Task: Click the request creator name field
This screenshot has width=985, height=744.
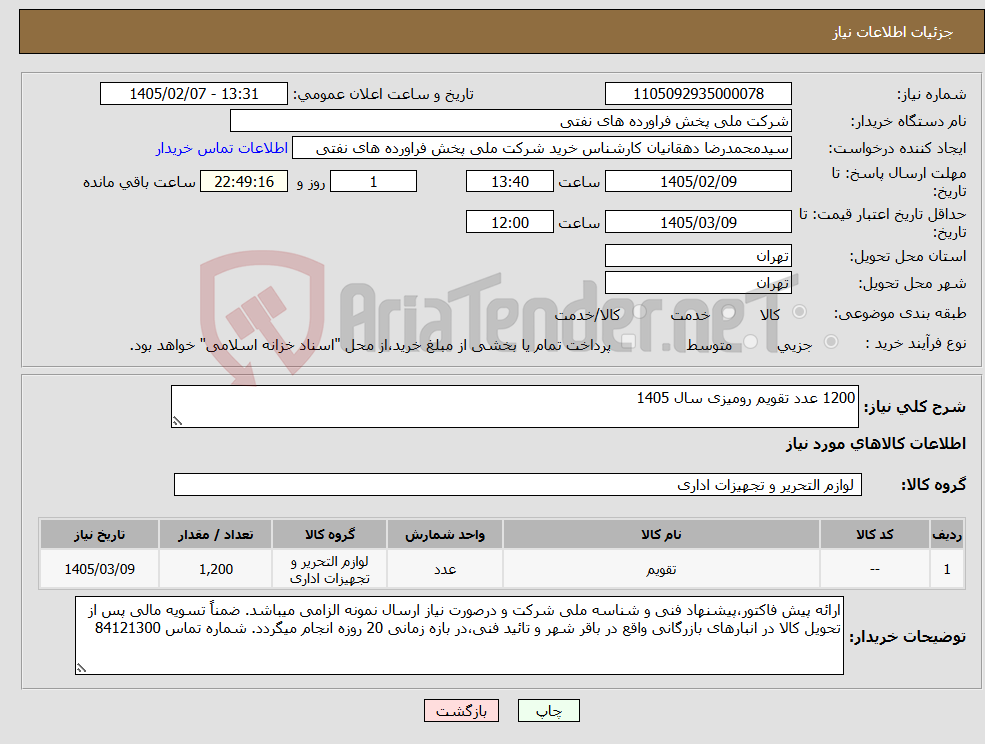Action: coord(541,148)
